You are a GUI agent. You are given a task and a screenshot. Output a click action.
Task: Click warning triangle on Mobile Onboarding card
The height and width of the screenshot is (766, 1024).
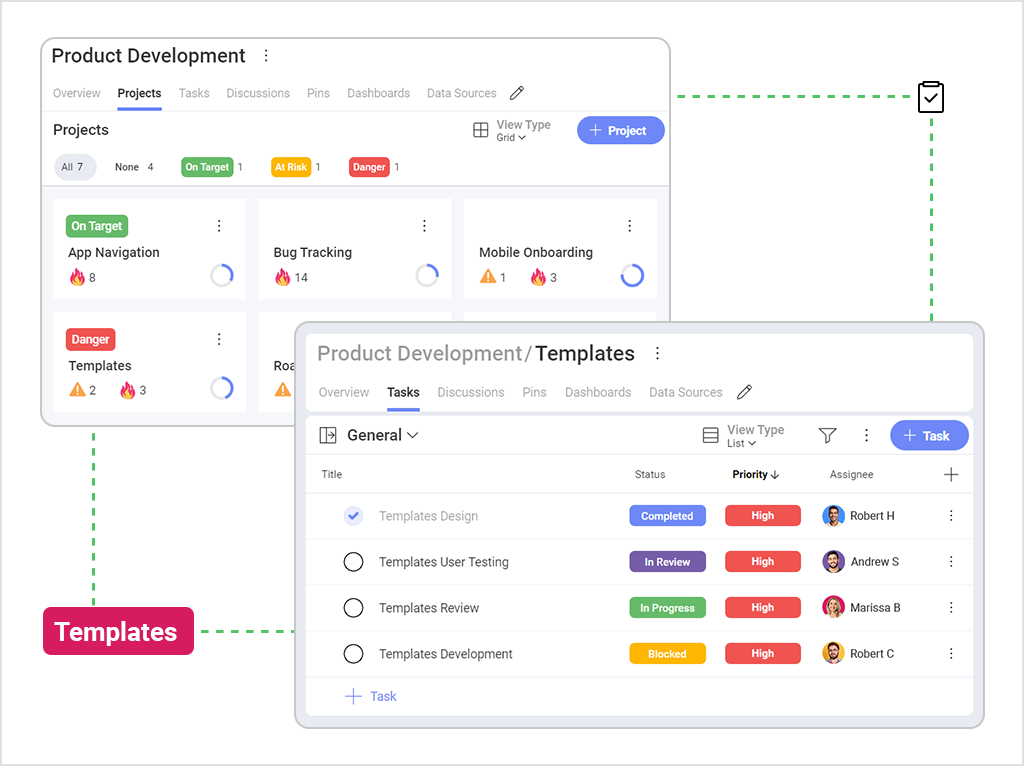pyautogui.click(x=488, y=277)
